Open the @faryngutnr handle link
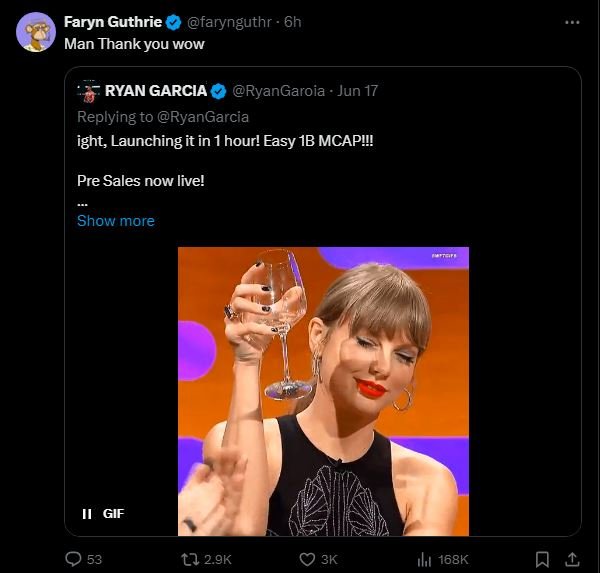The width and height of the screenshot is (600, 573). [229, 22]
